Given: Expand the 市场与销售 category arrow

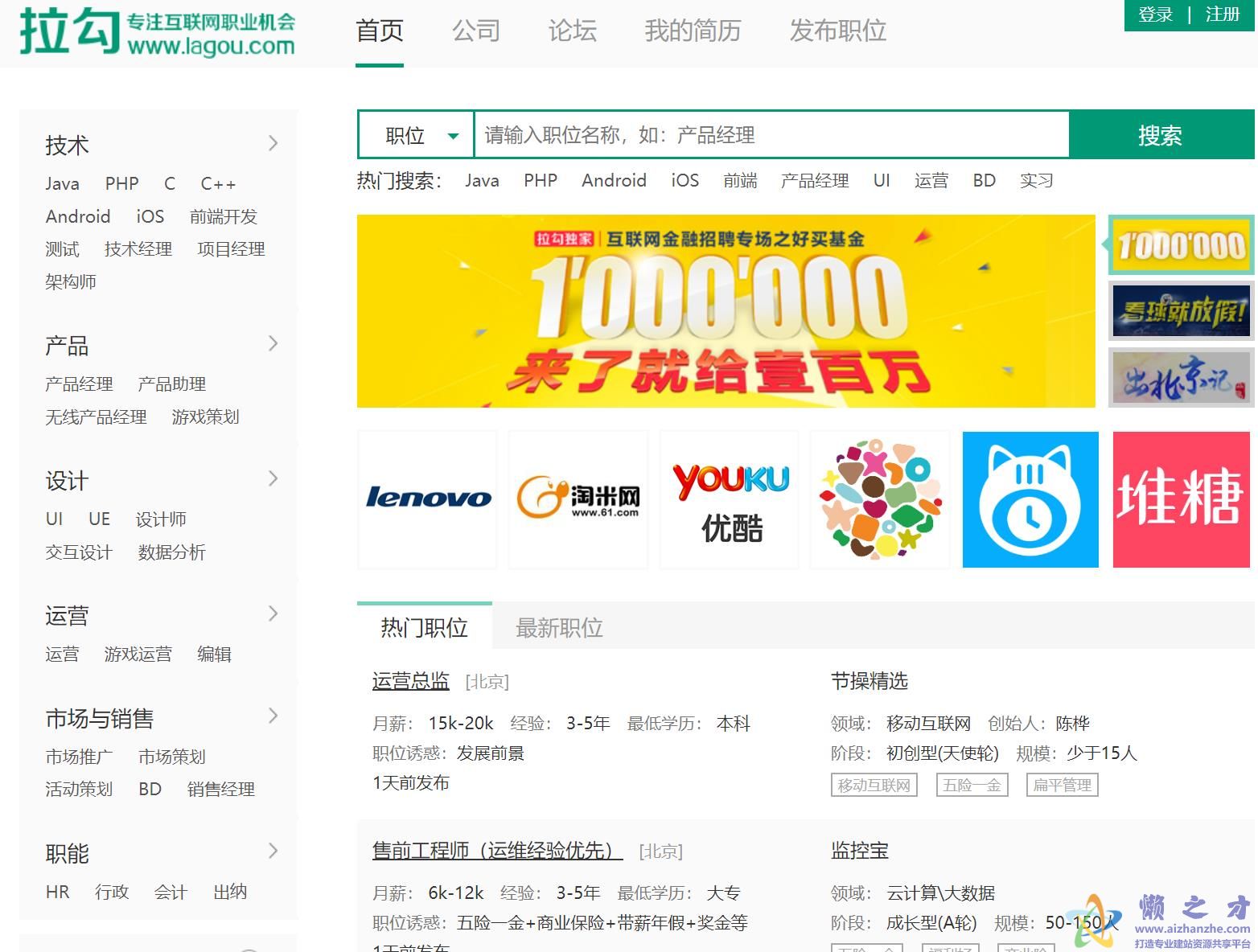Looking at the screenshot, I should (x=273, y=716).
